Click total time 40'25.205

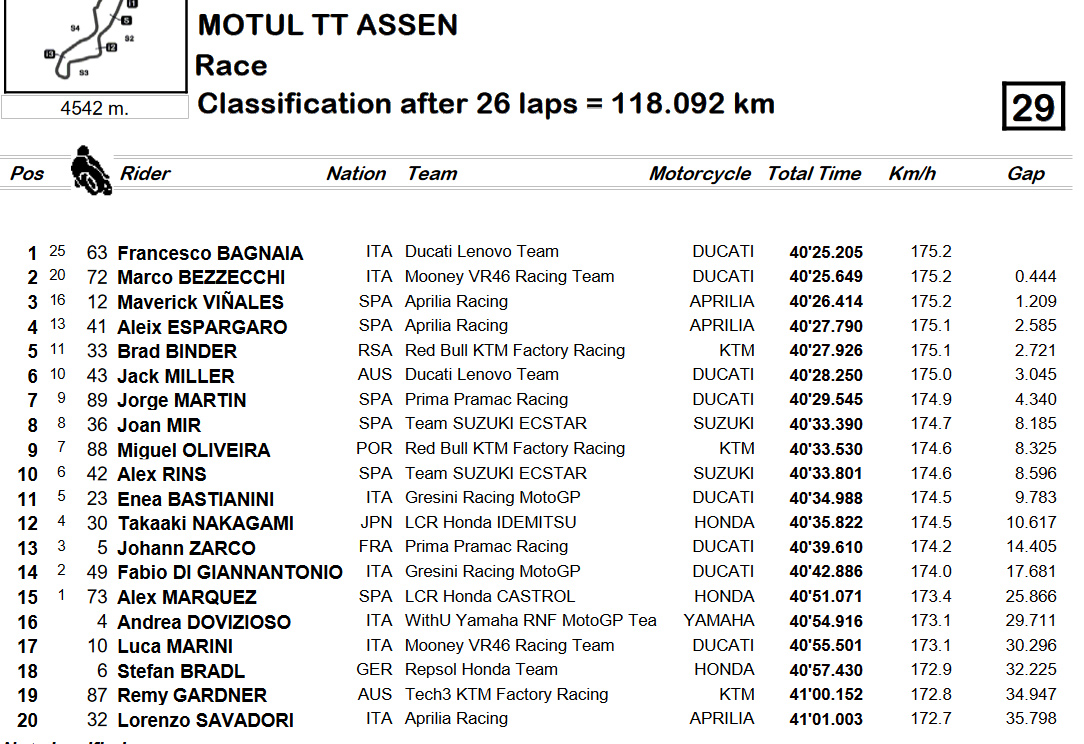tap(826, 252)
